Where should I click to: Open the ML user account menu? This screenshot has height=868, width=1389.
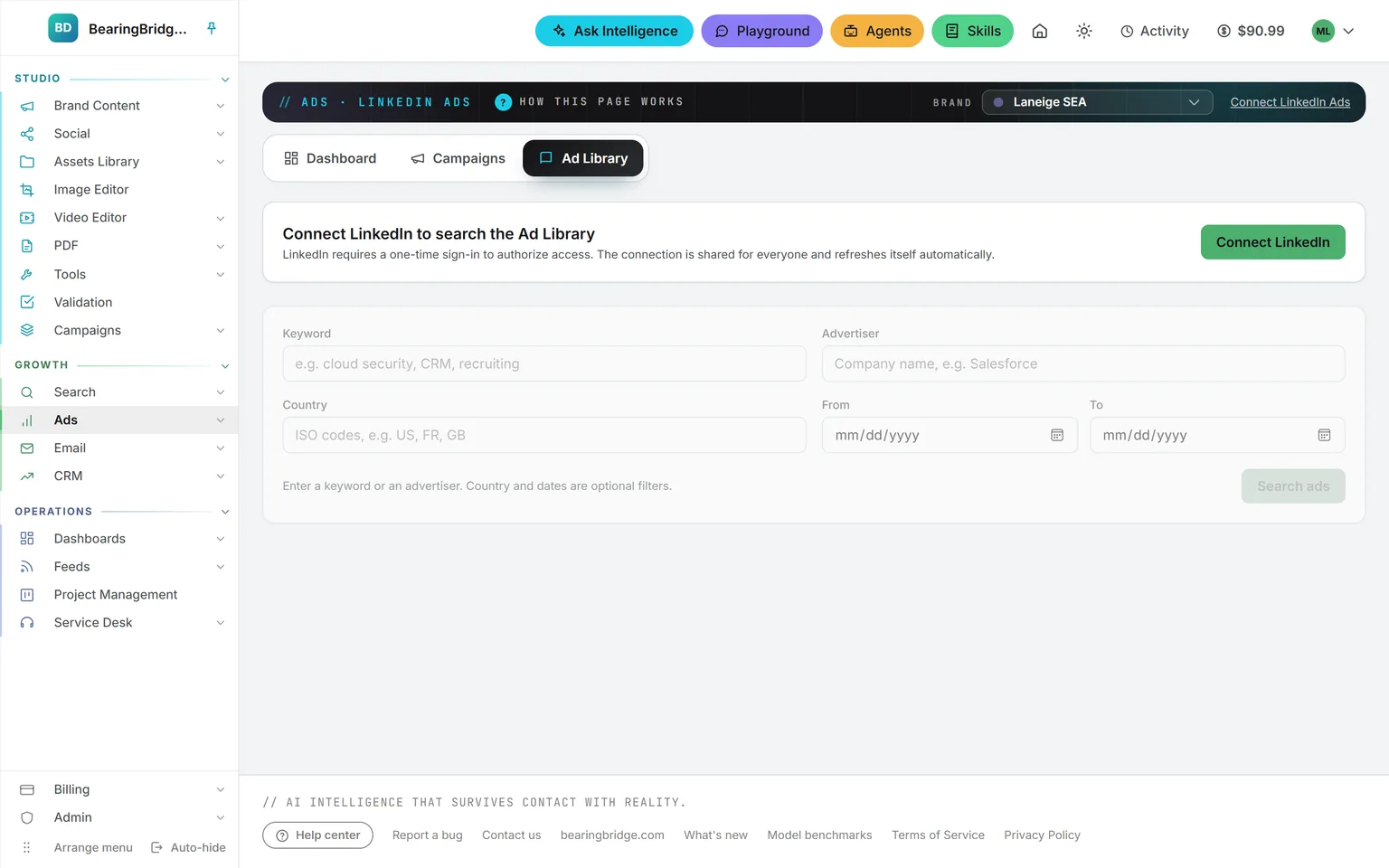coord(1333,31)
